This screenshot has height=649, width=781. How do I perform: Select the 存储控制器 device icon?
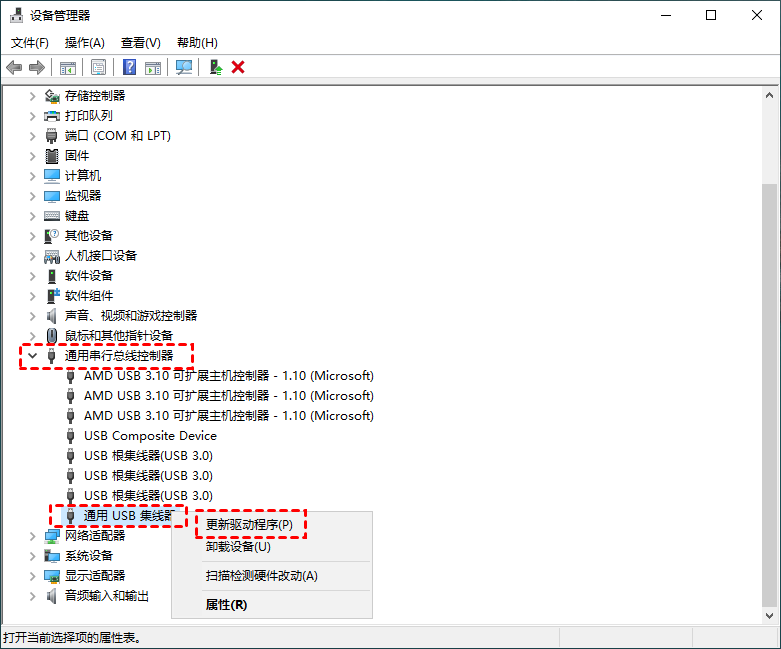[x=52, y=96]
